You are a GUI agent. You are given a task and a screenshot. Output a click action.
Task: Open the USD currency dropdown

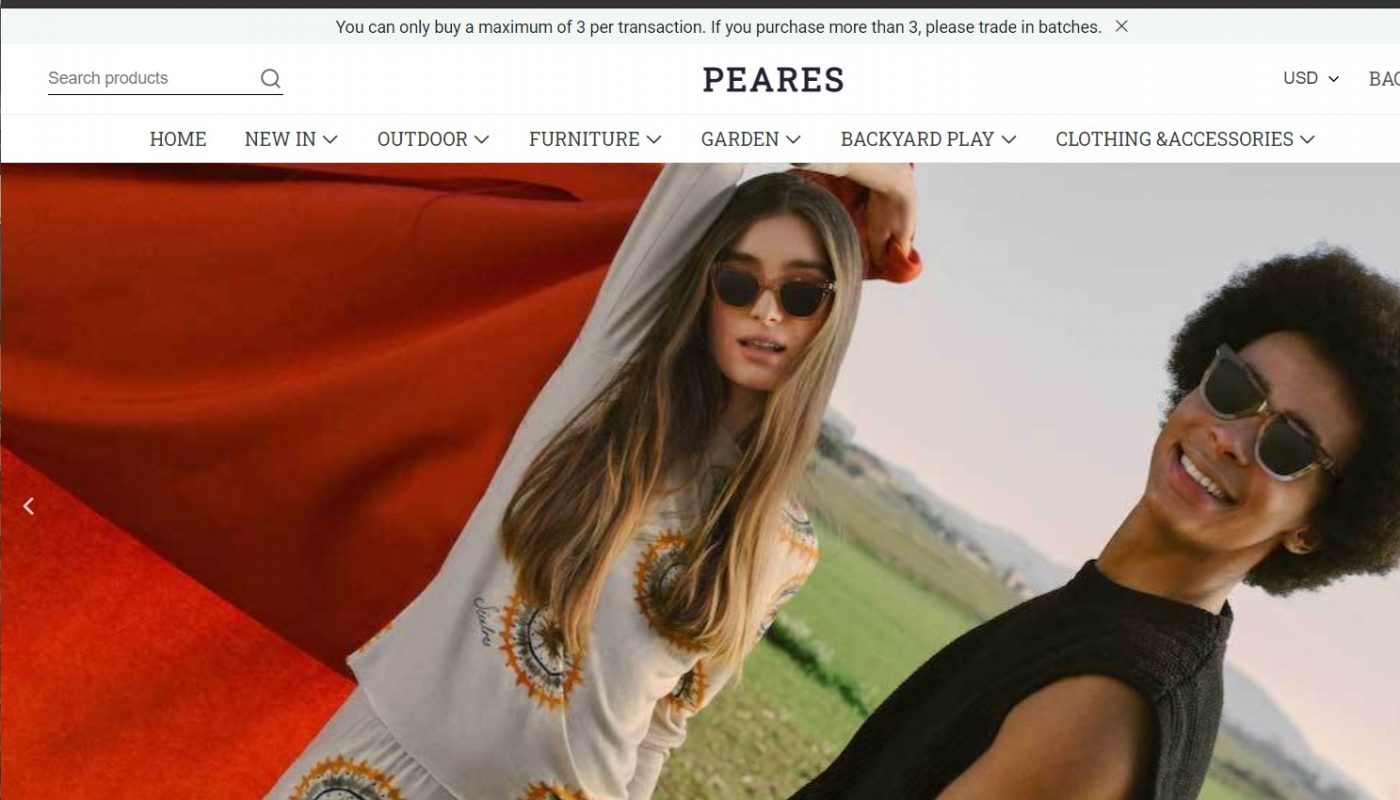(1311, 78)
